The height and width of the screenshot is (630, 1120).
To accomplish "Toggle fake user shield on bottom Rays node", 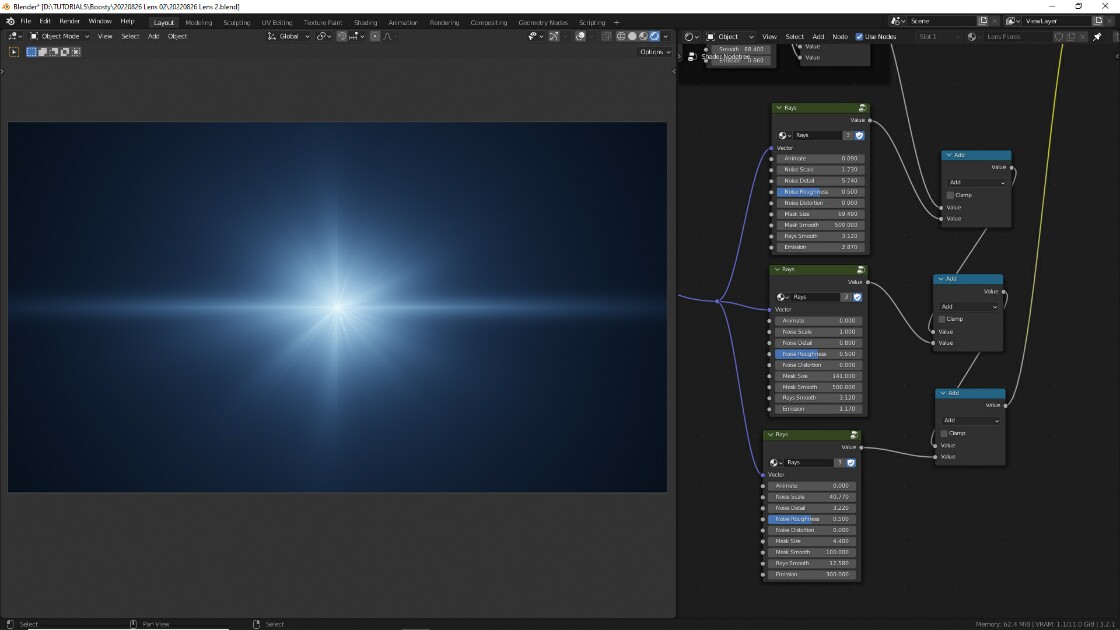I will (x=851, y=463).
